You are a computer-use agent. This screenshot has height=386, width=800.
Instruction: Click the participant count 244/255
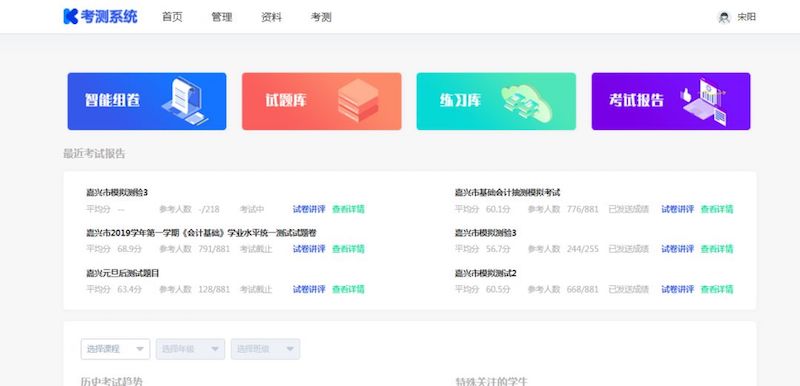coord(583,249)
